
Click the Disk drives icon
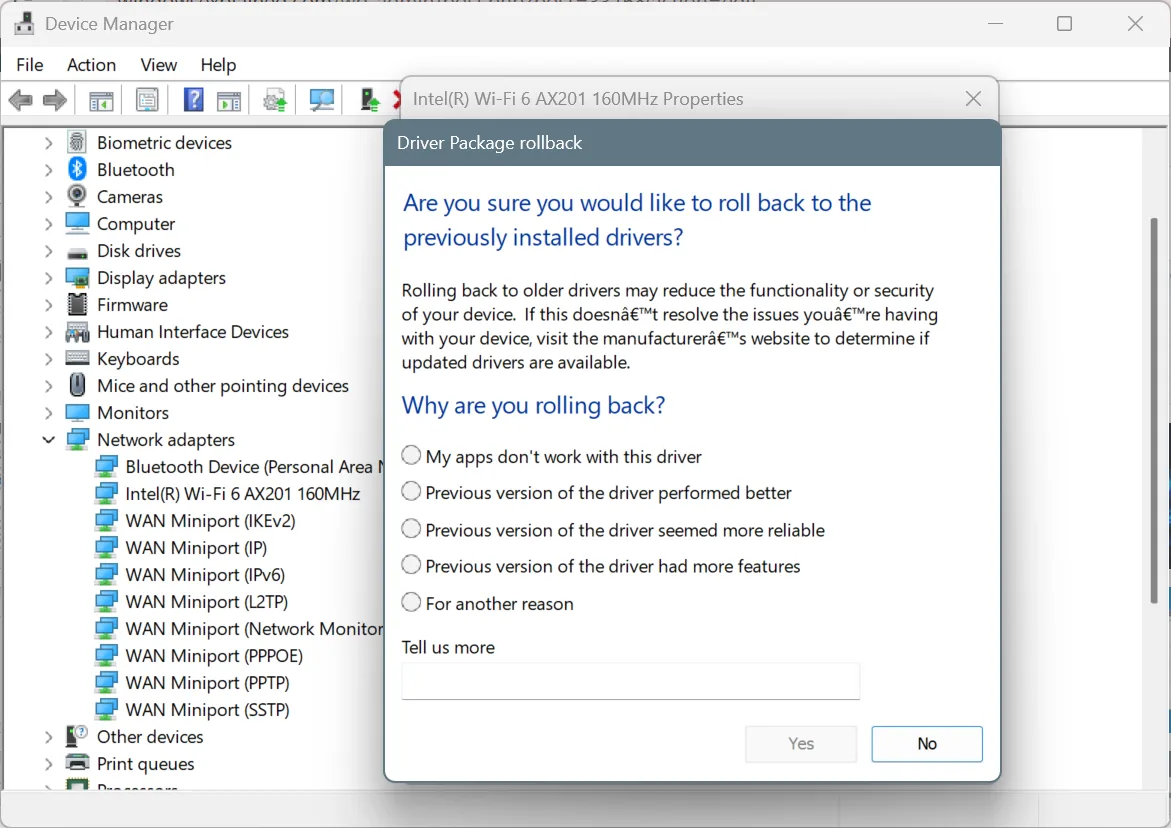(77, 252)
